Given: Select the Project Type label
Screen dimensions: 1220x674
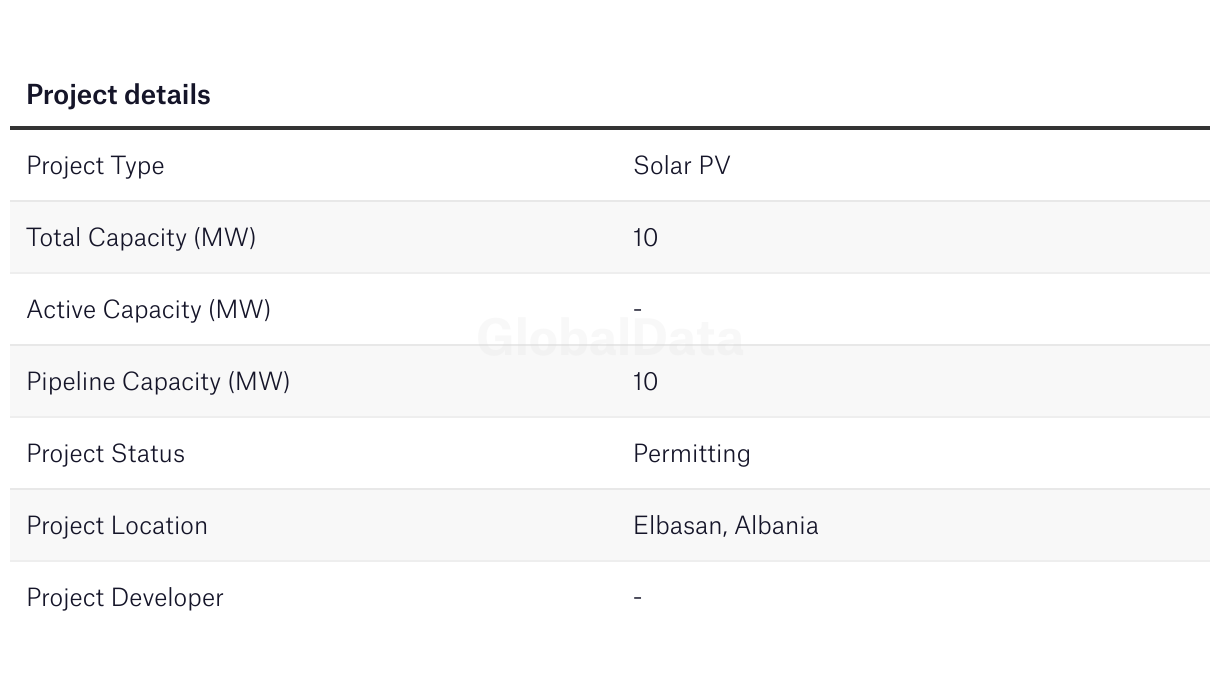Looking at the screenshot, I should click(95, 166).
